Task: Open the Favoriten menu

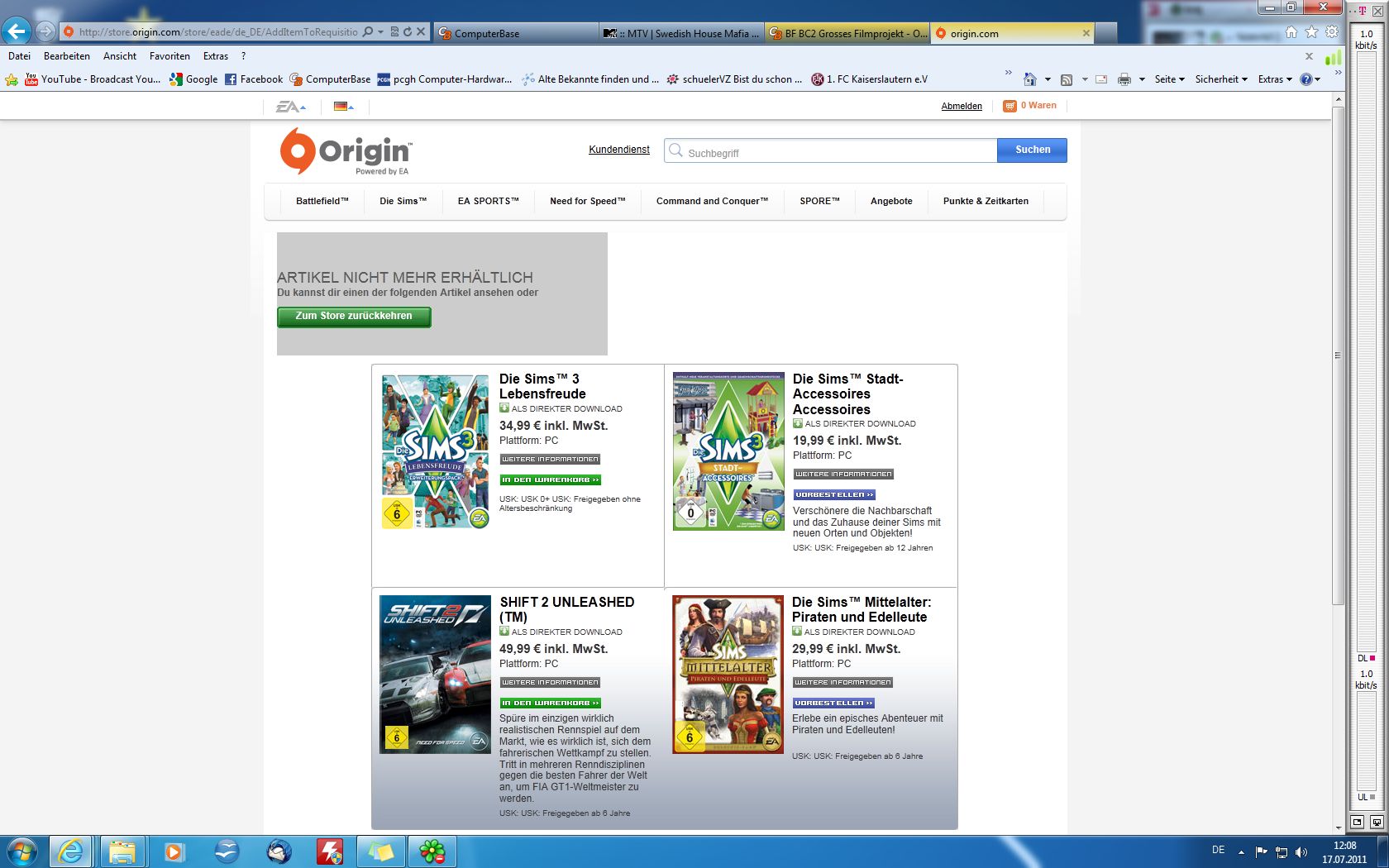Action: tap(169, 56)
